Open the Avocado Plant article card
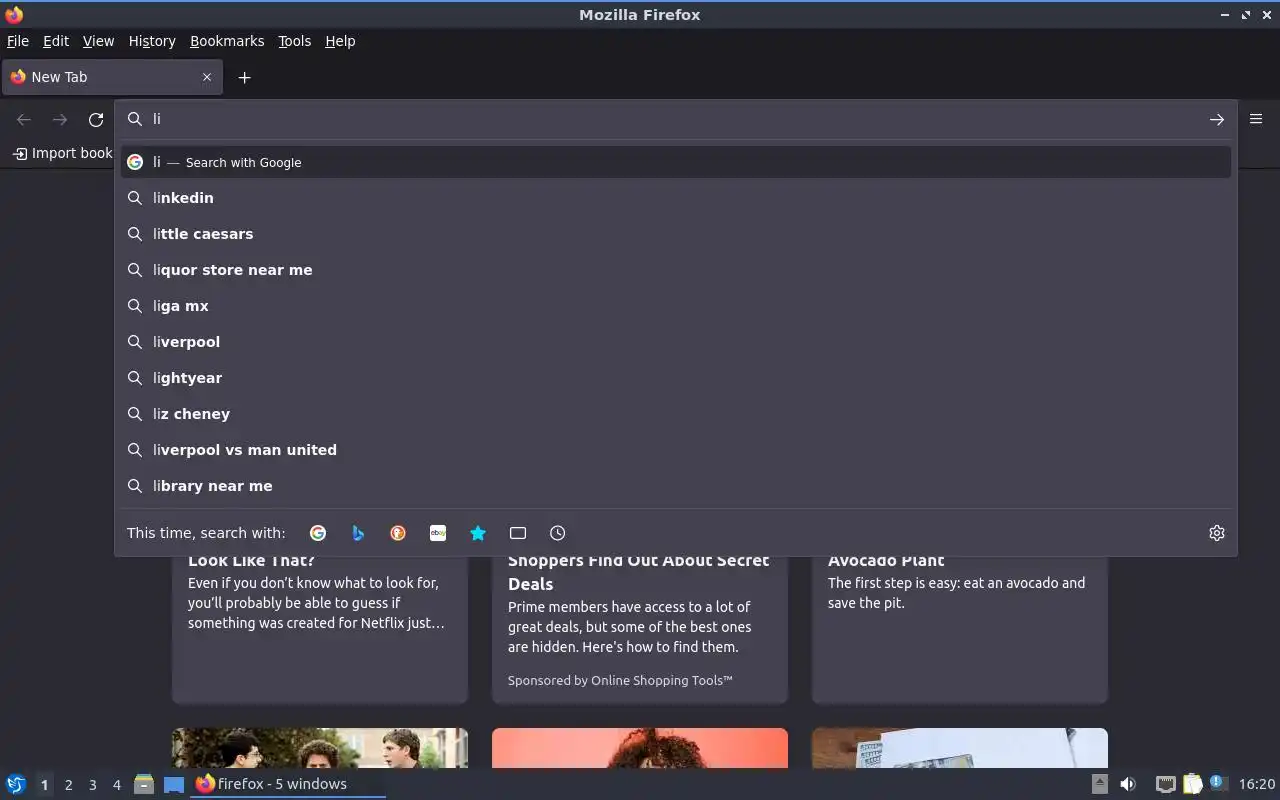Screen dimensions: 1280x800 960,628
